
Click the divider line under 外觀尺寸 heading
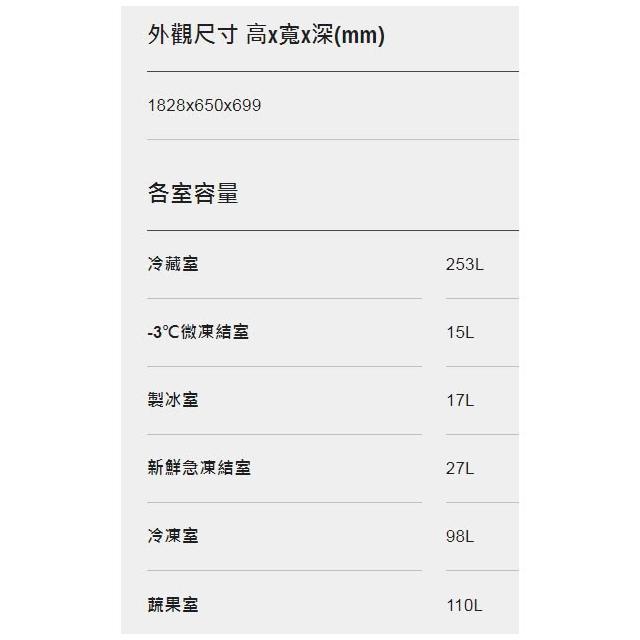[x=332, y=71]
